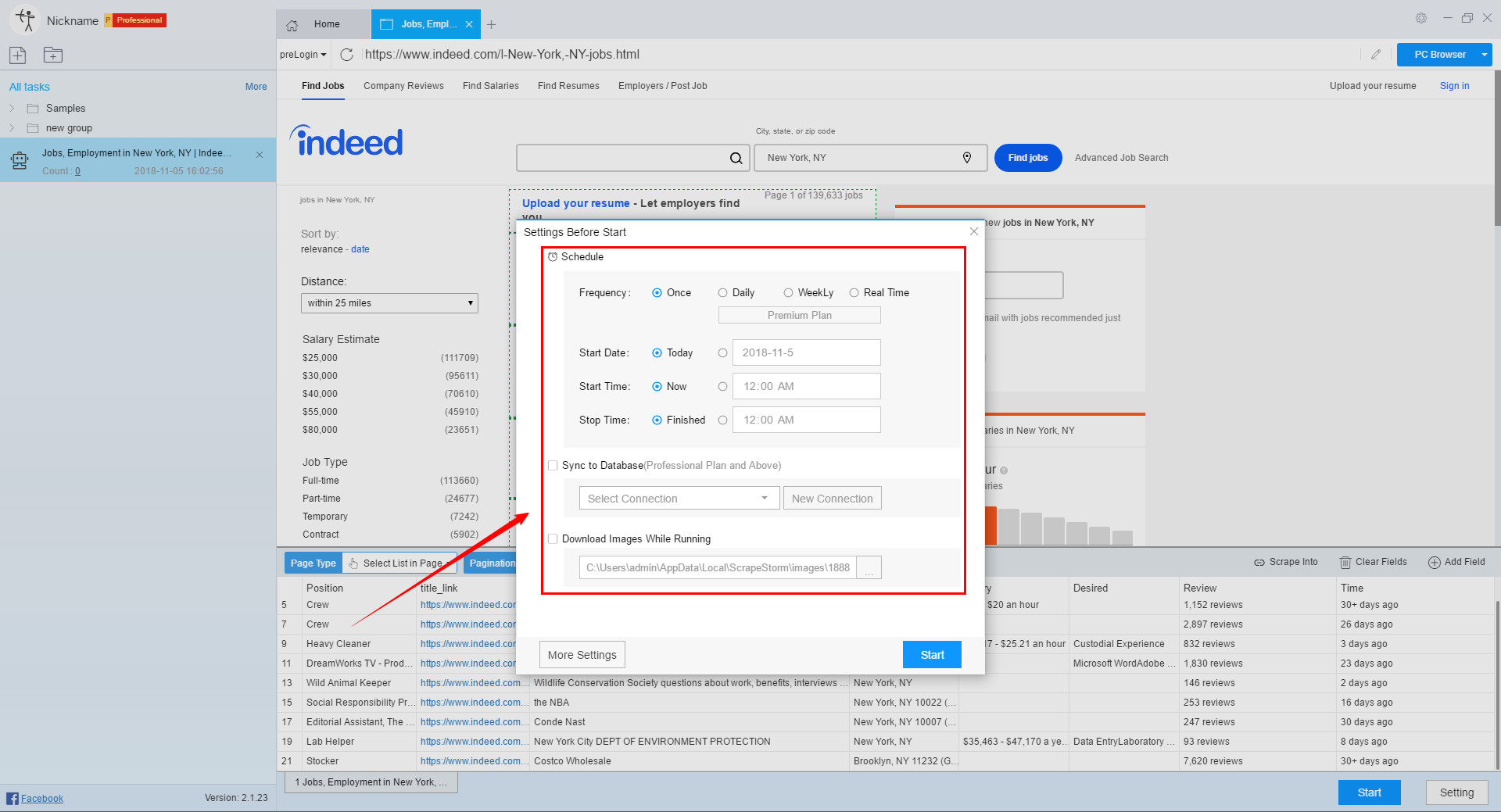Click the location pin icon in city field
1501x812 pixels.
coord(967,158)
